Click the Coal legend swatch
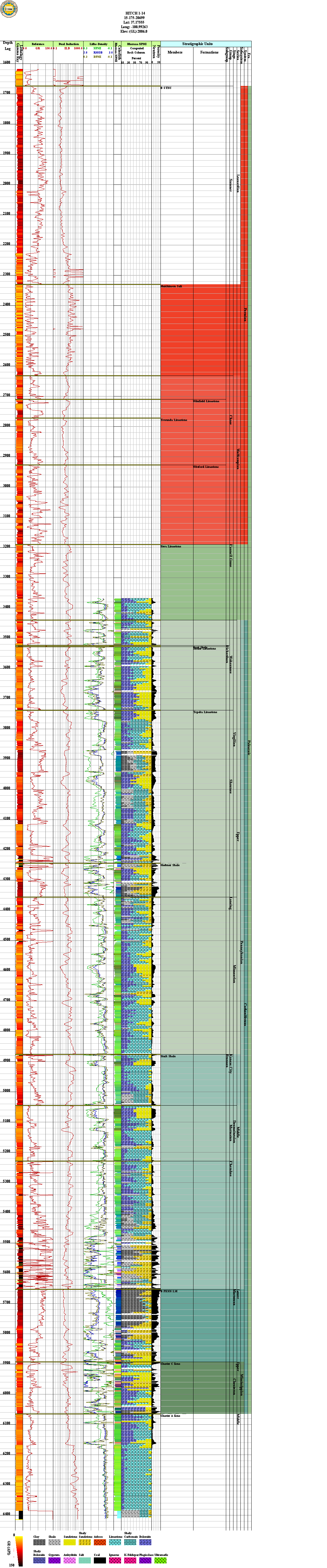The image size is (327, 1568). (101, 1560)
